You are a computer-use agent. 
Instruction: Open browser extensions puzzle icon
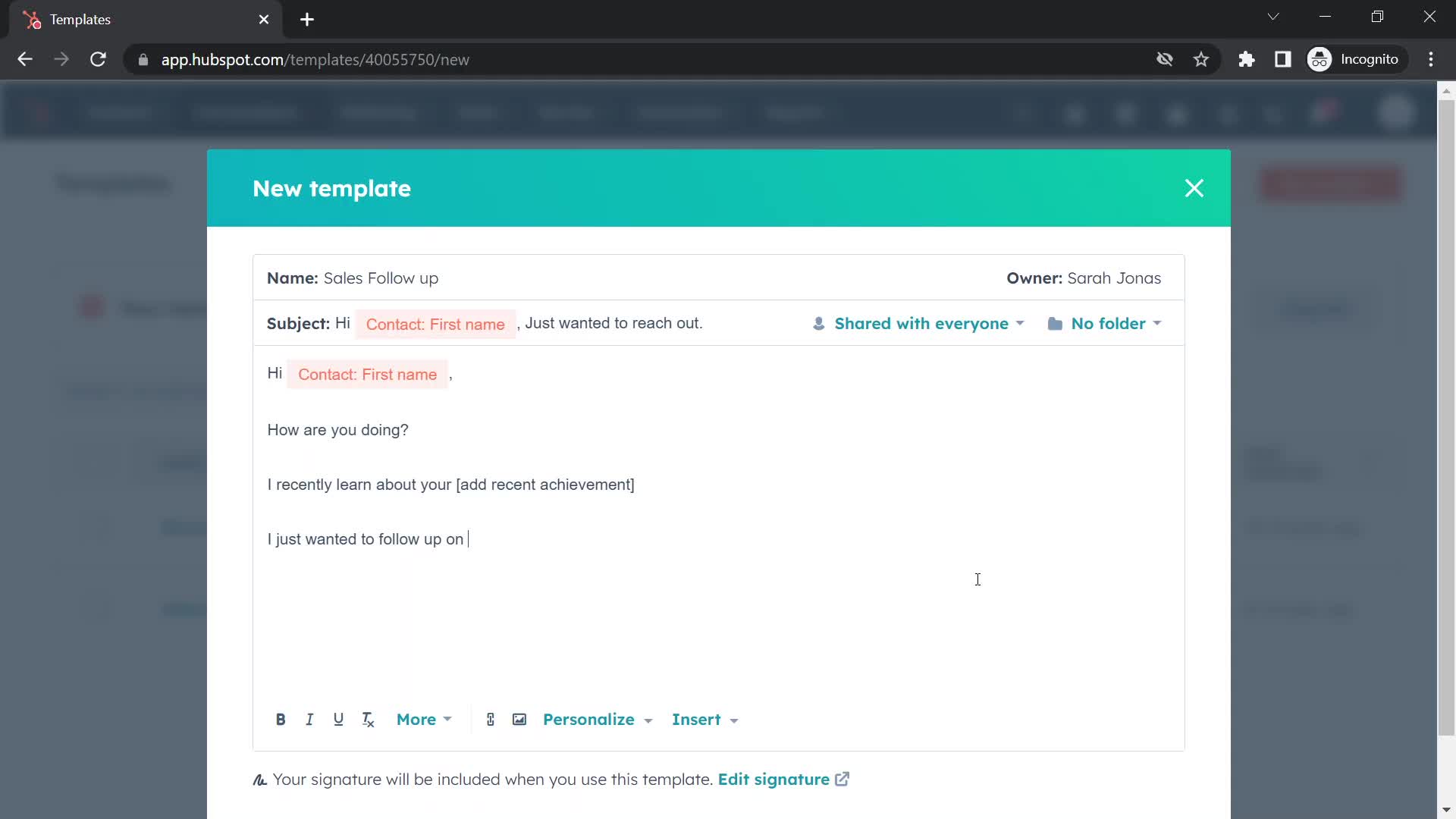pos(1247,59)
